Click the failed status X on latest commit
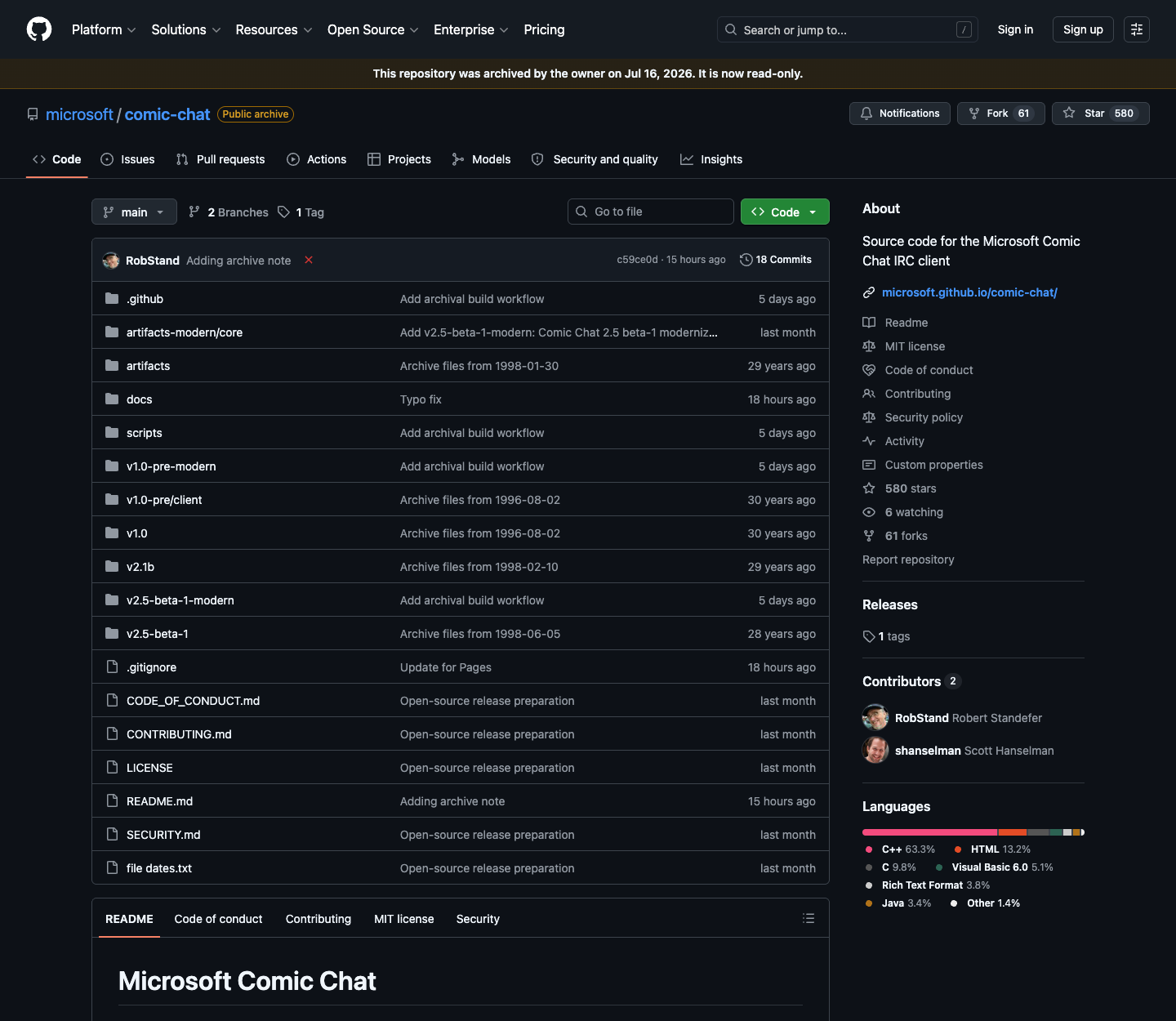 pyautogui.click(x=309, y=260)
